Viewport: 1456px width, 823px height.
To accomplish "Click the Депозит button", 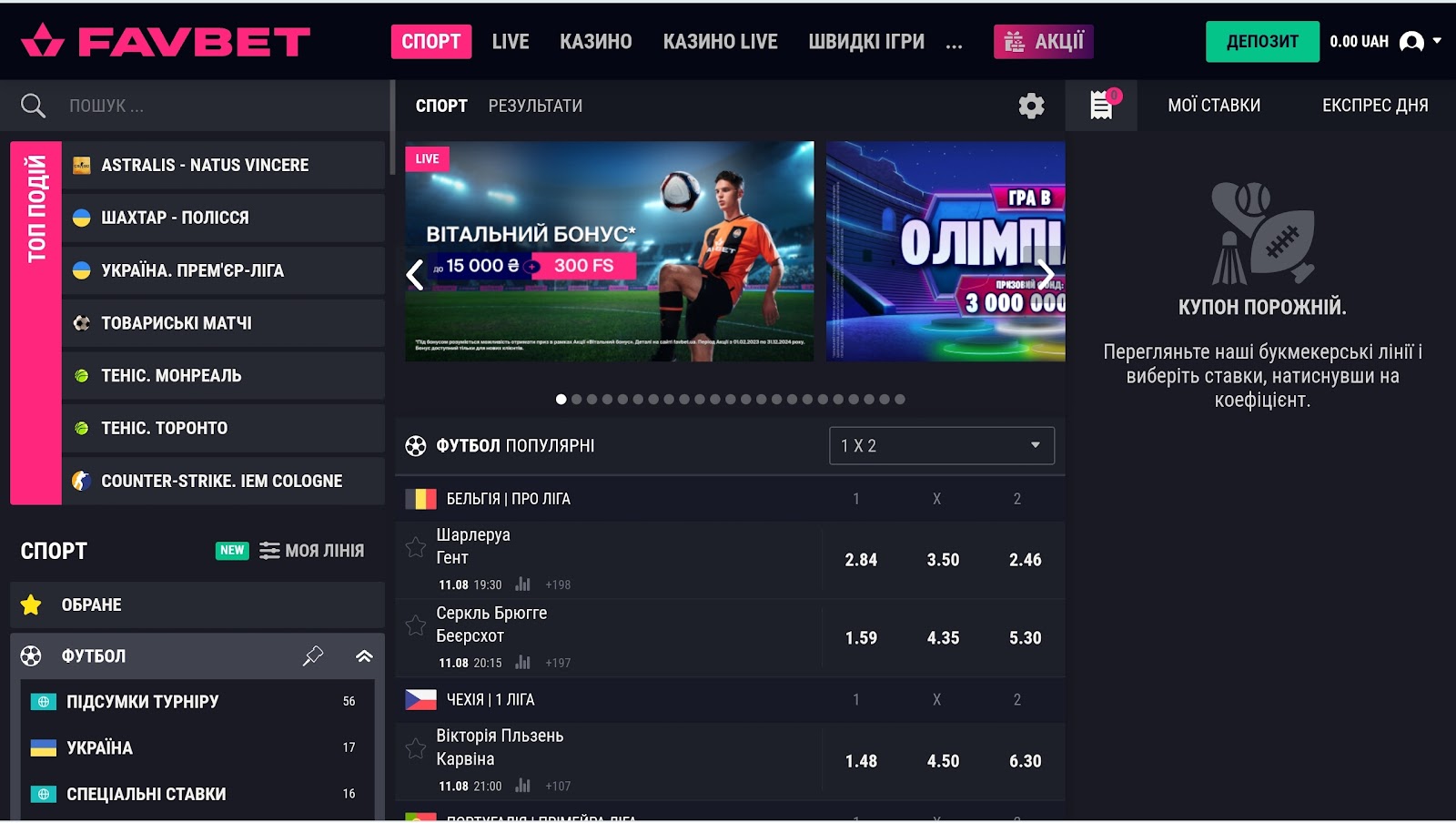I will point(1262,41).
